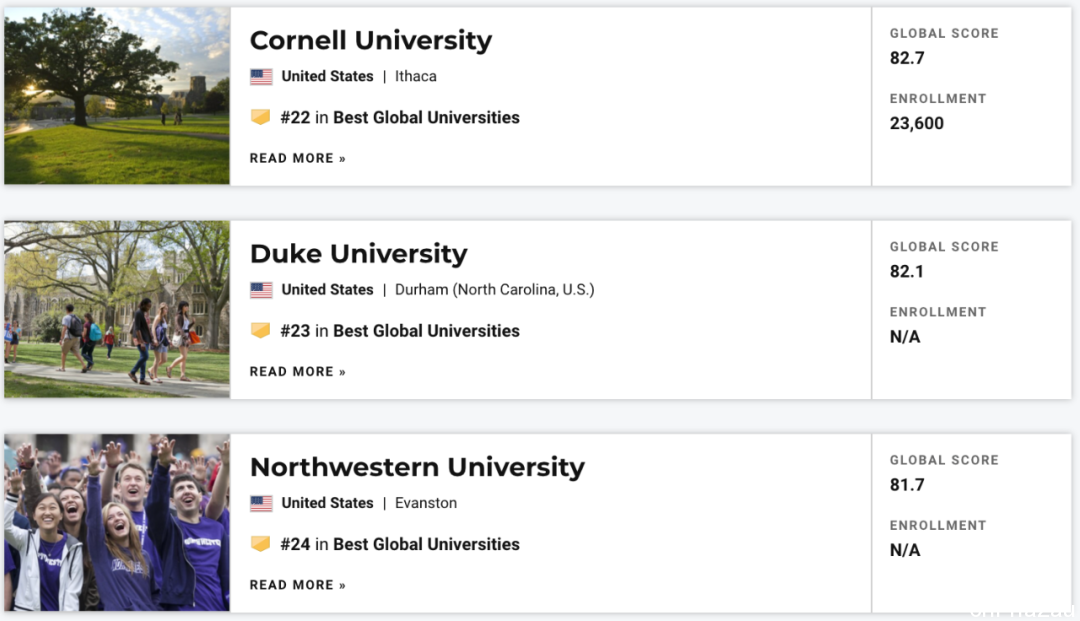The height and width of the screenshot is (621, 1080).
Task: Click the gold ranking badge beside #24
Action: pyautogui.click(x=260, y=544)
